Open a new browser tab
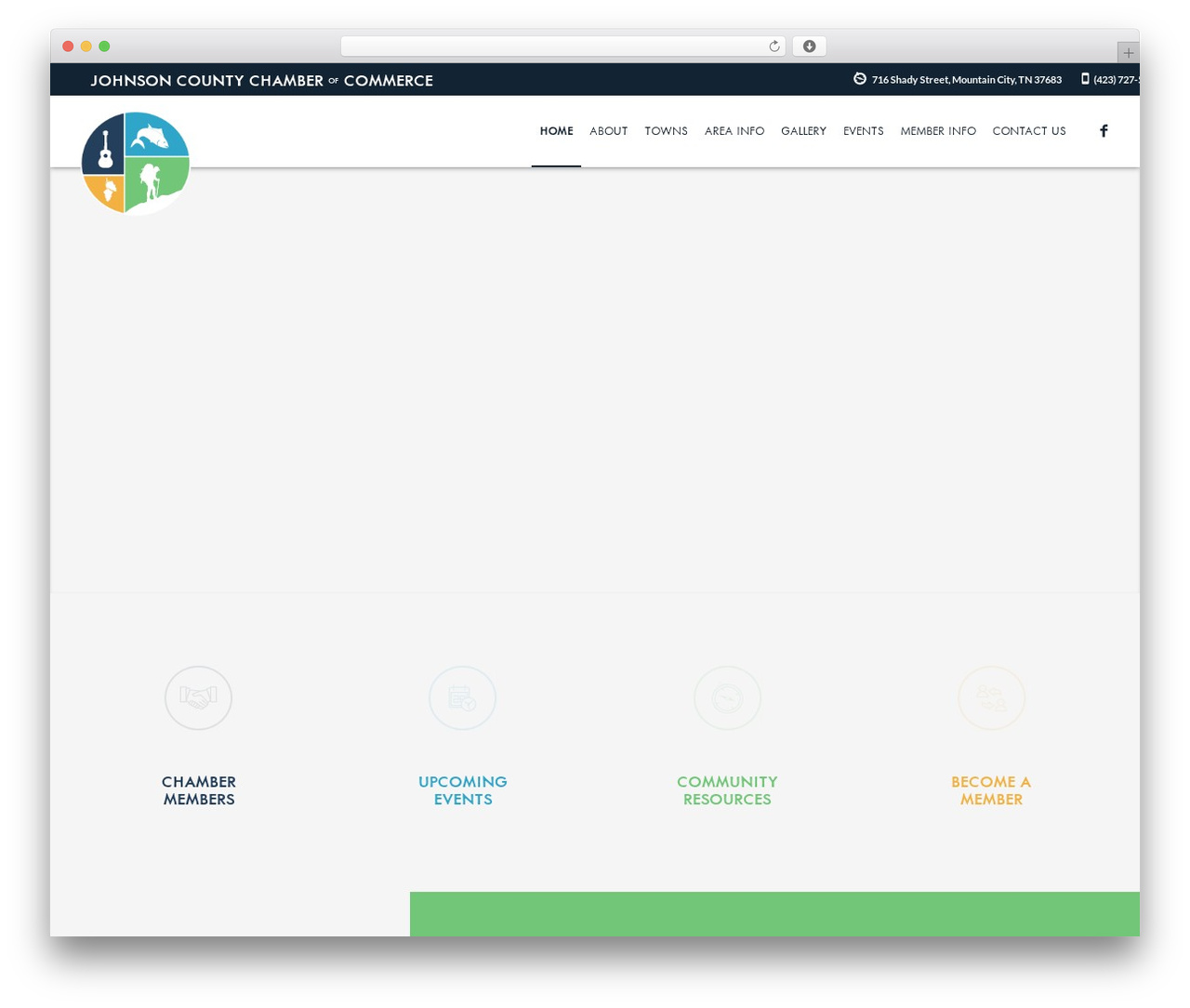The height and width of the screenshot is (1008, 1190). (x=1128, y=53)
